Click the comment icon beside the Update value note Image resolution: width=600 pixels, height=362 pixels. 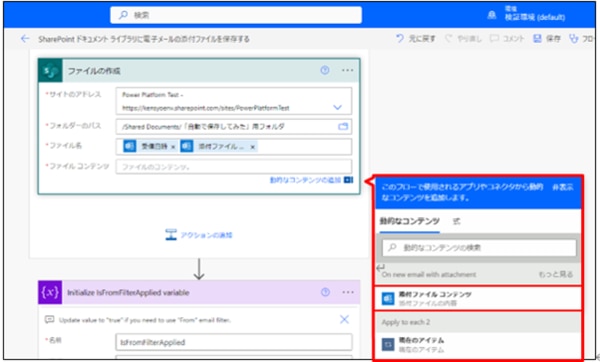49,320
